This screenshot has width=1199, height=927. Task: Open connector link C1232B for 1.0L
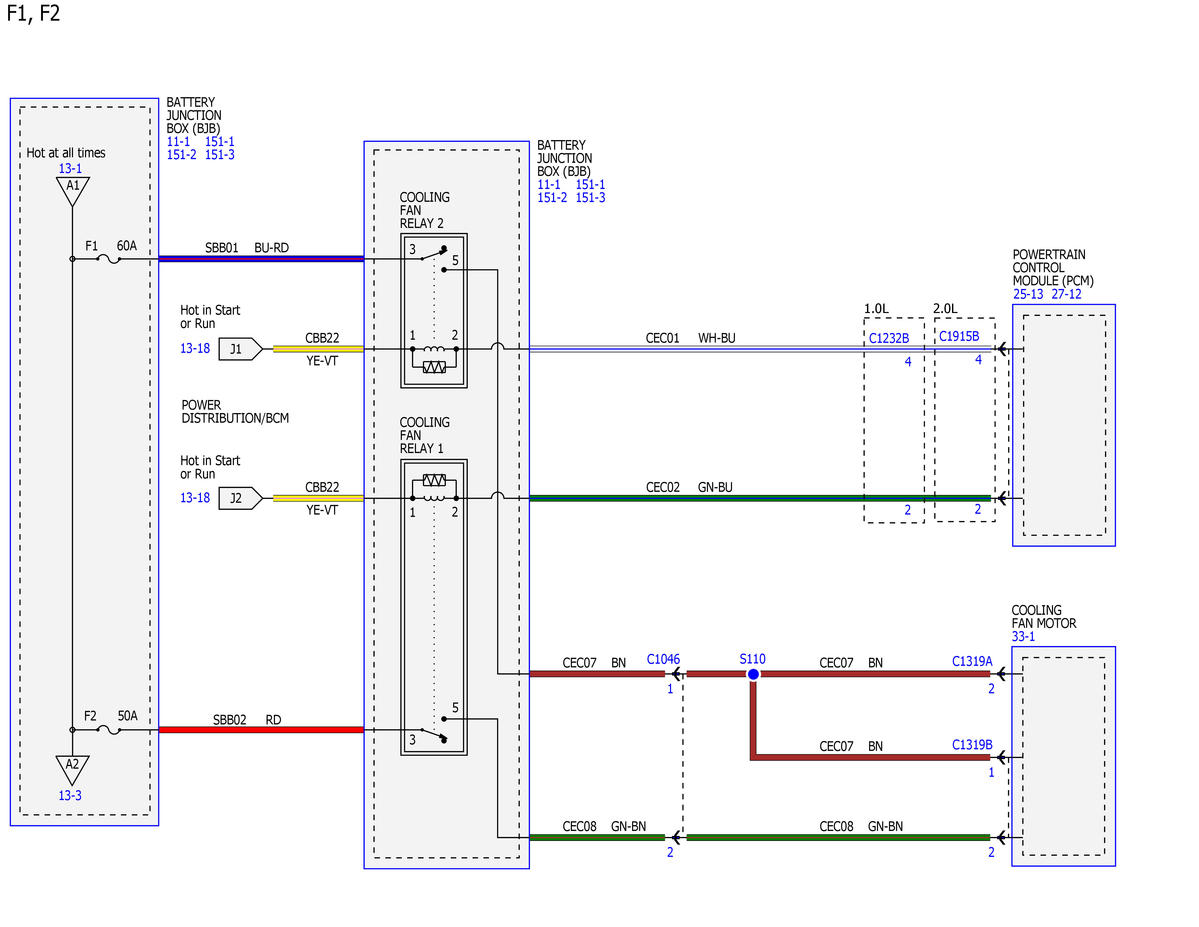click(889, 338)
